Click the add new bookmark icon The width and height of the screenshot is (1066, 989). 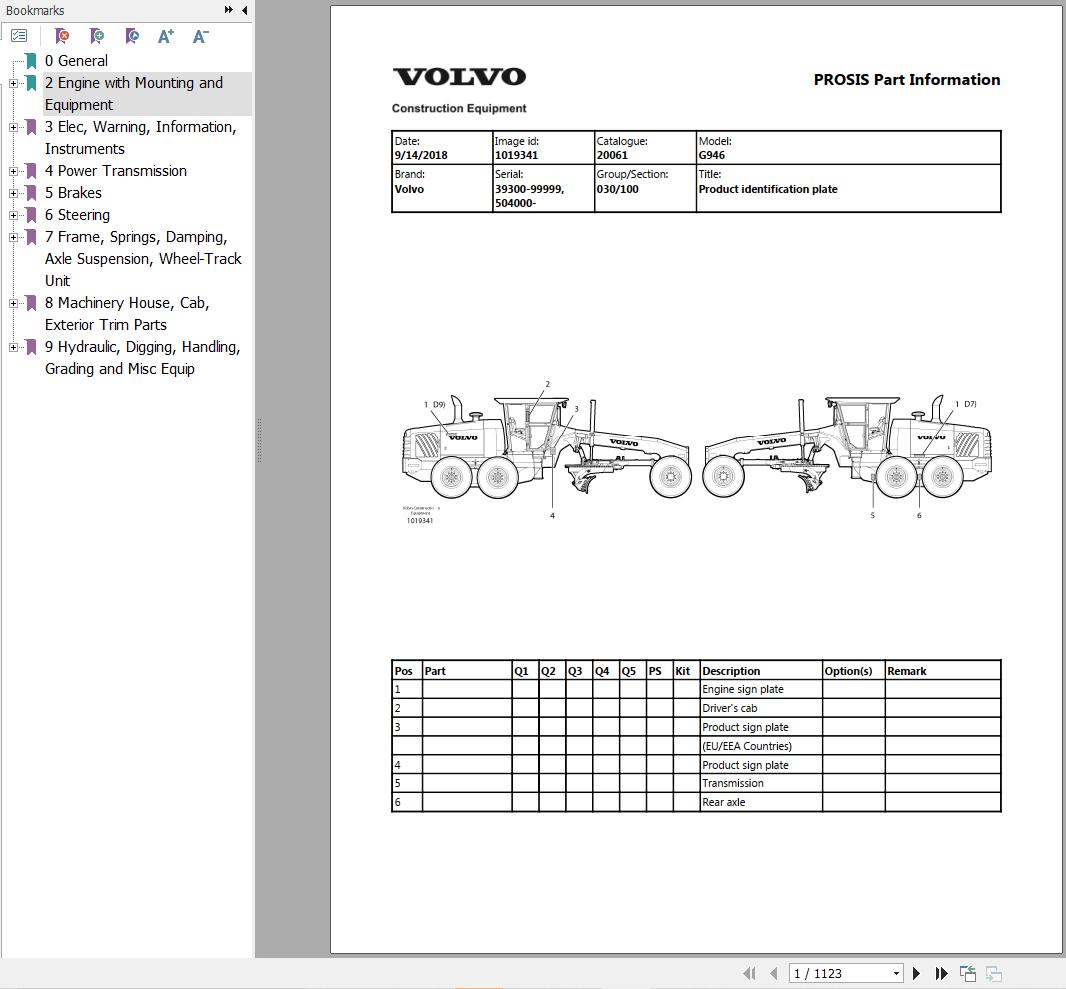[x=97, y=35]
